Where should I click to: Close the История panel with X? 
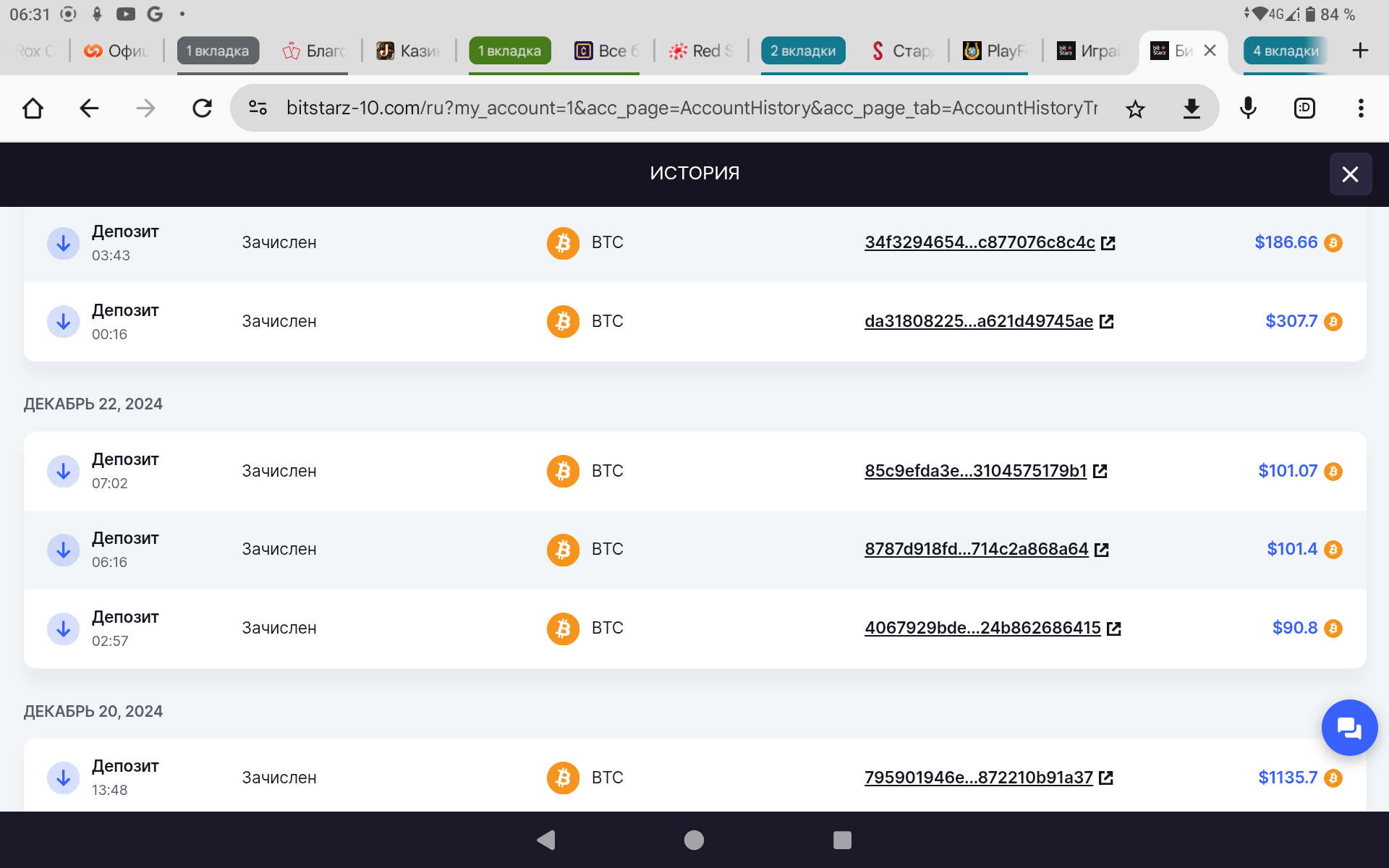(x=1350, y=174)
